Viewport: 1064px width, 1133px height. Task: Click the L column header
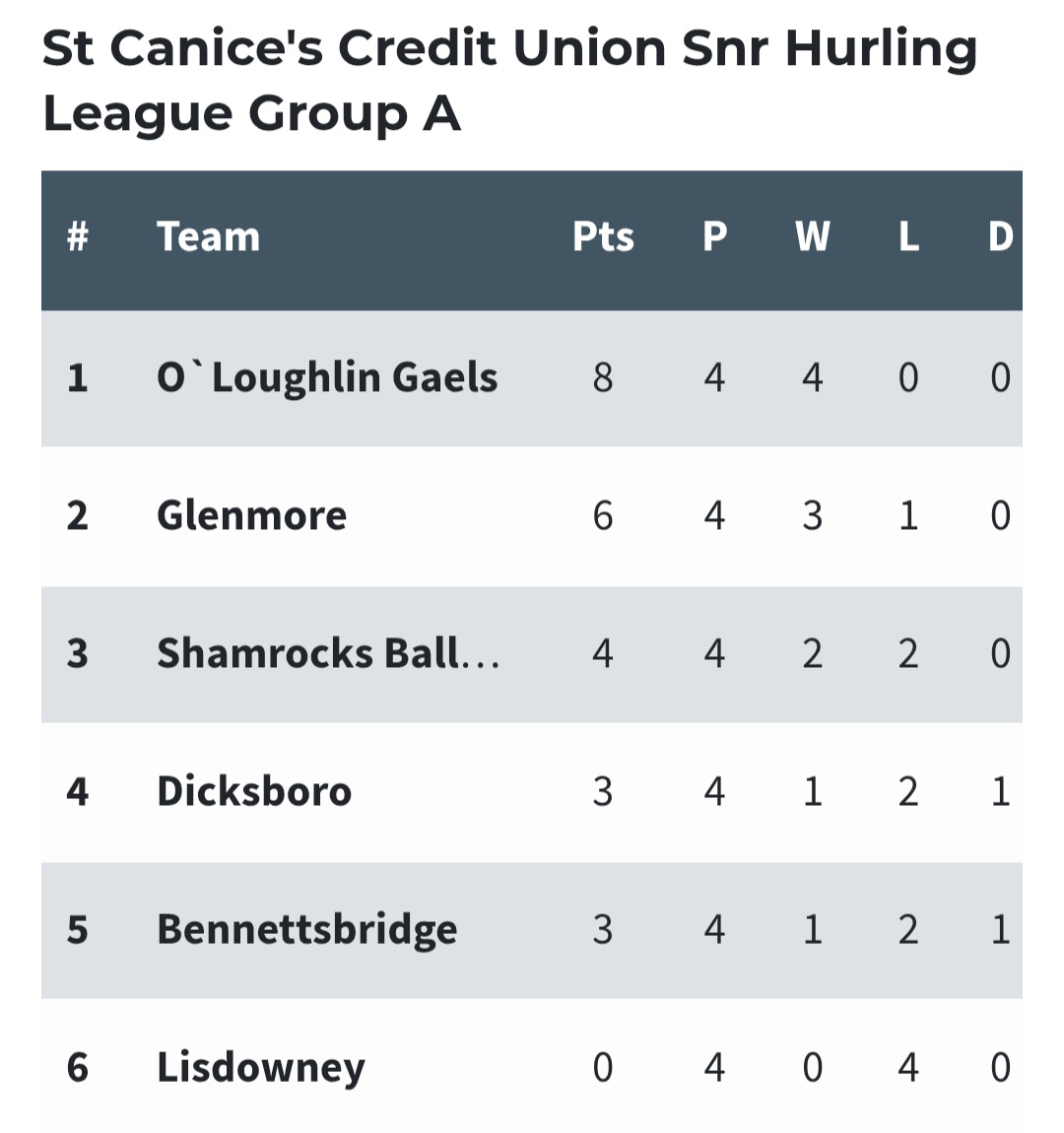pos(908,236)
